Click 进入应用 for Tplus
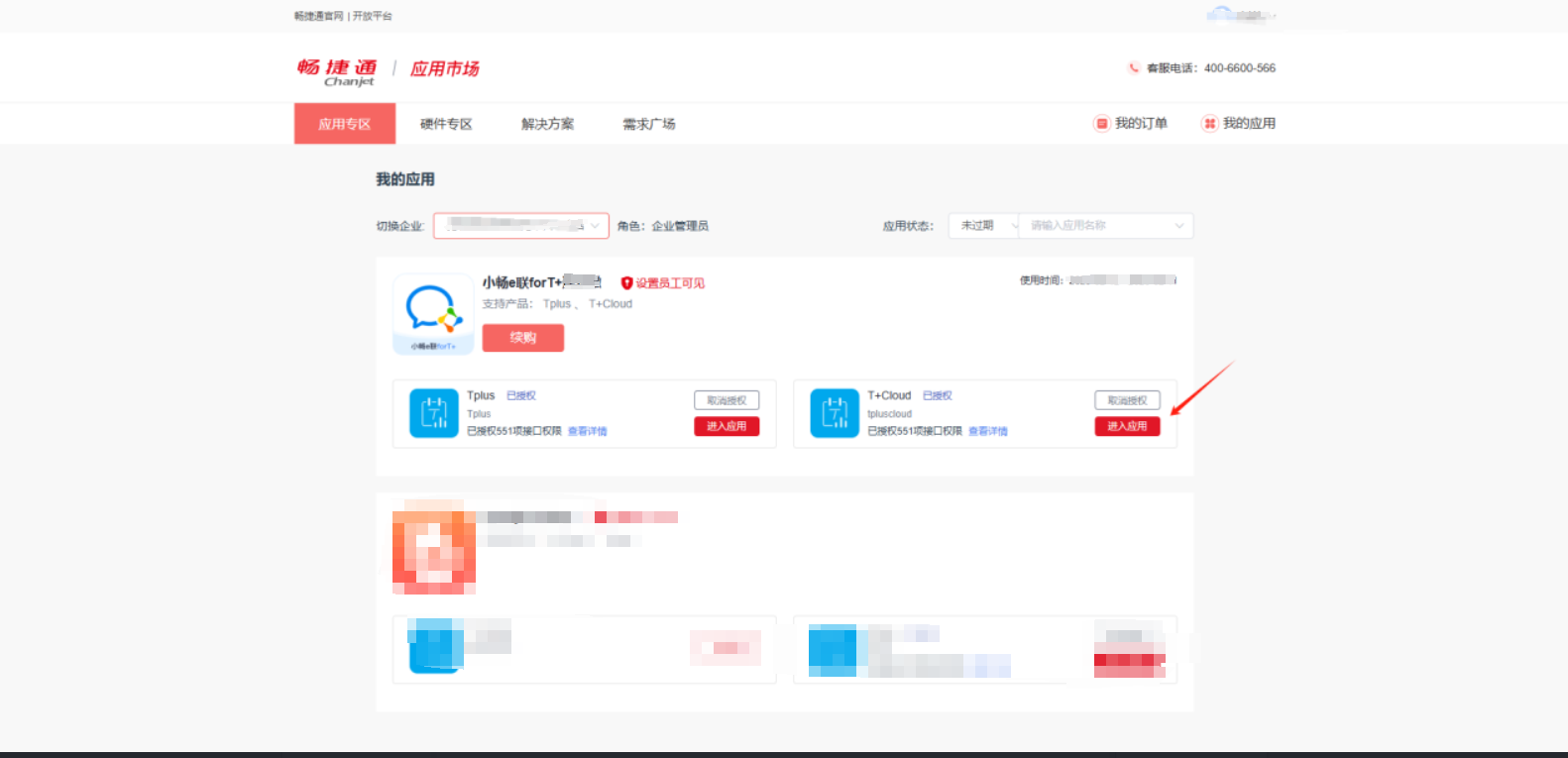The width and height of the screenshot is (1568, 758). click(x=727, y=426)
